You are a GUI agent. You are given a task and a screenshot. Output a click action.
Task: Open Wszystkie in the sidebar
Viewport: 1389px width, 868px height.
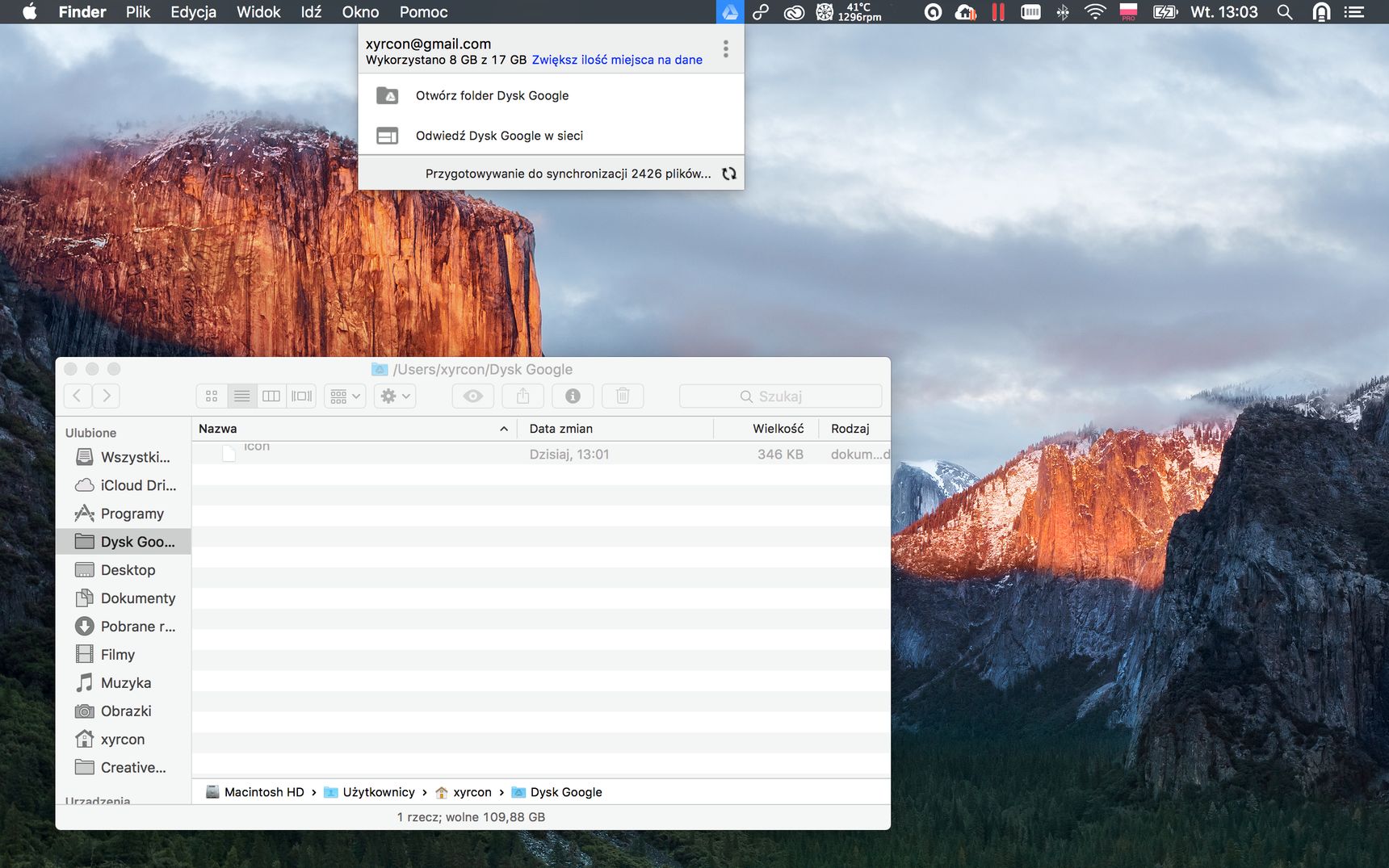coord(124,457)
